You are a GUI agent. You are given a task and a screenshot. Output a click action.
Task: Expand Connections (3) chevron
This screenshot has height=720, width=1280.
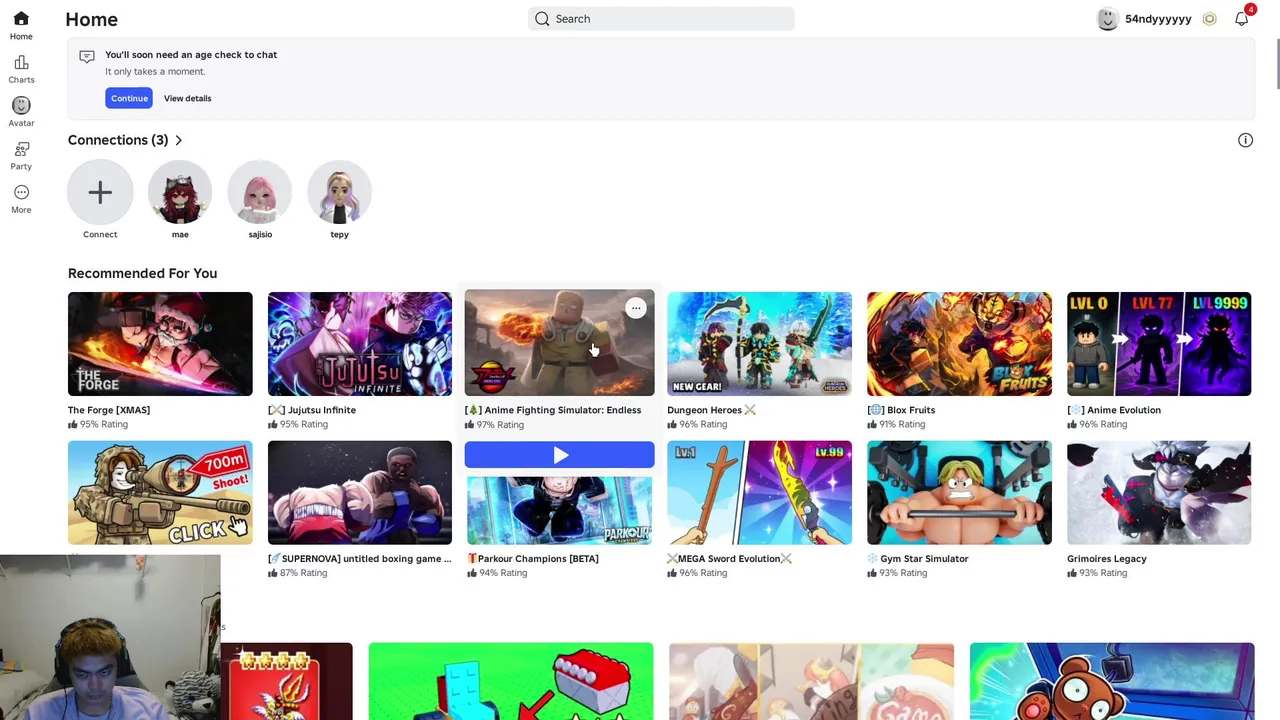pos(179,140)
